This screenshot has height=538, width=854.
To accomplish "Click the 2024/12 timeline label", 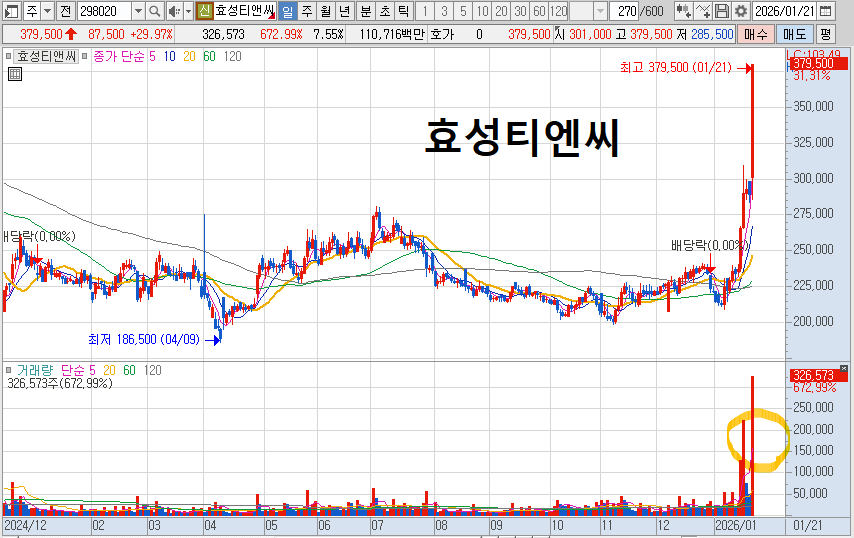I will tap(25, 526).
